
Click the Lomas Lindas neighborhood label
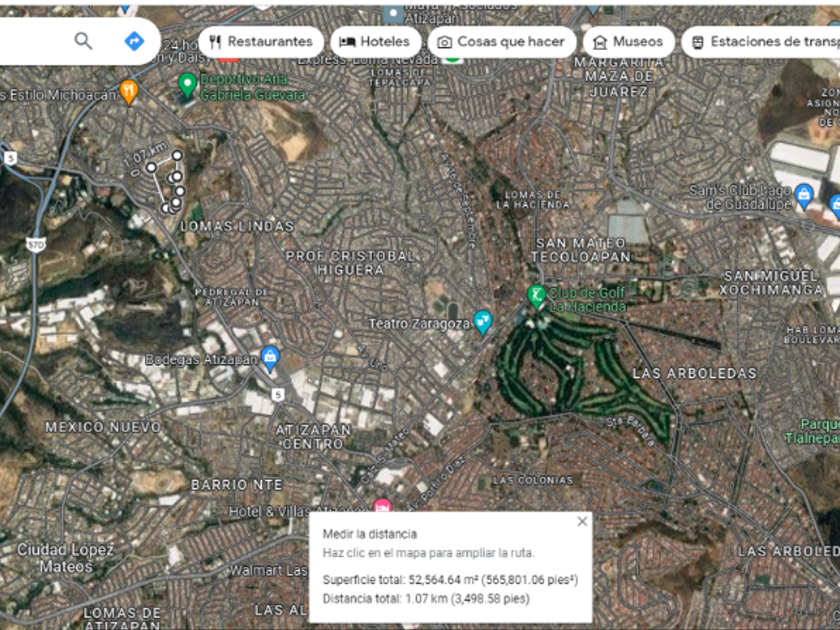coord(237,226)
